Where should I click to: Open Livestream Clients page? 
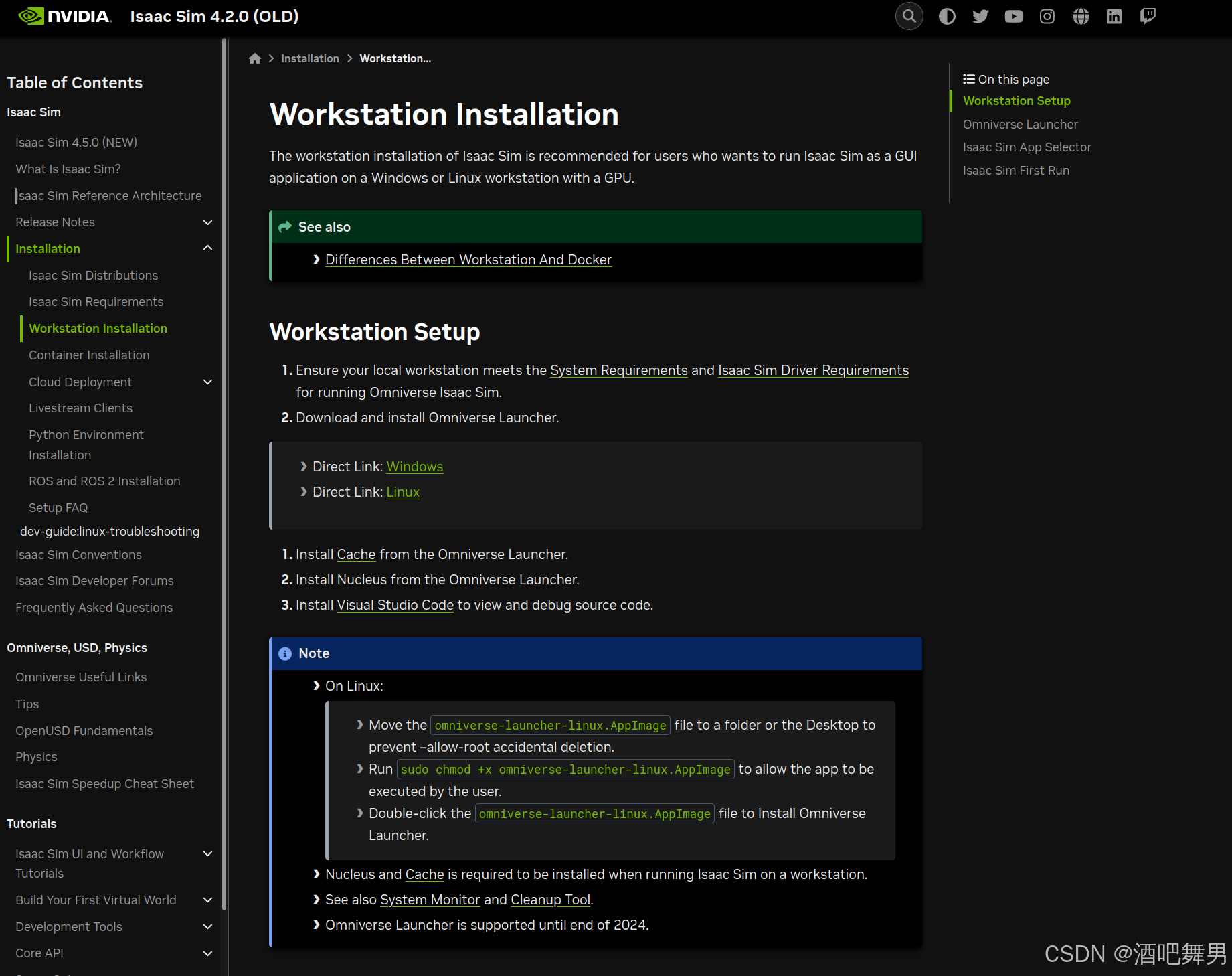(x=80, y=408)
